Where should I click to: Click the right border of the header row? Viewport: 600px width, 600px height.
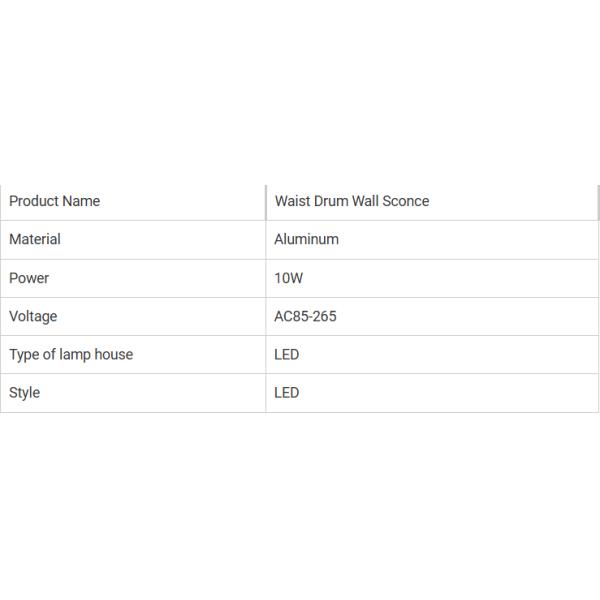pyautogui.click(x=598, y=201)
